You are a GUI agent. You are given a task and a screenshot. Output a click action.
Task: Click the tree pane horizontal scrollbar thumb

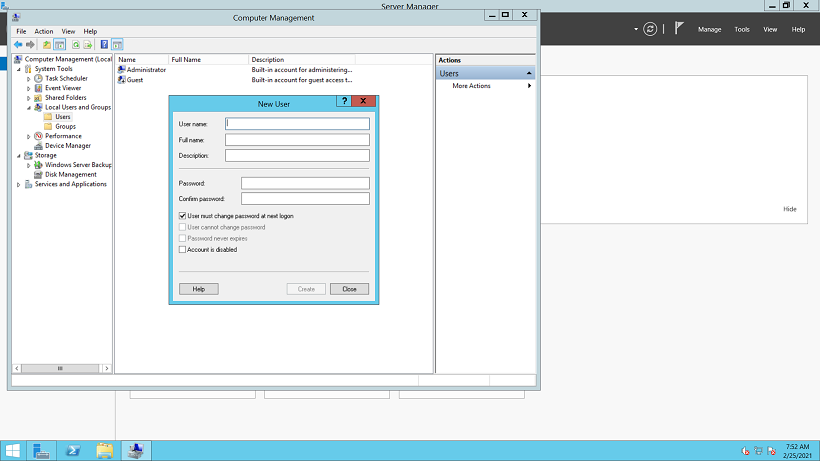pyautogui.click(x=60, y=368)
